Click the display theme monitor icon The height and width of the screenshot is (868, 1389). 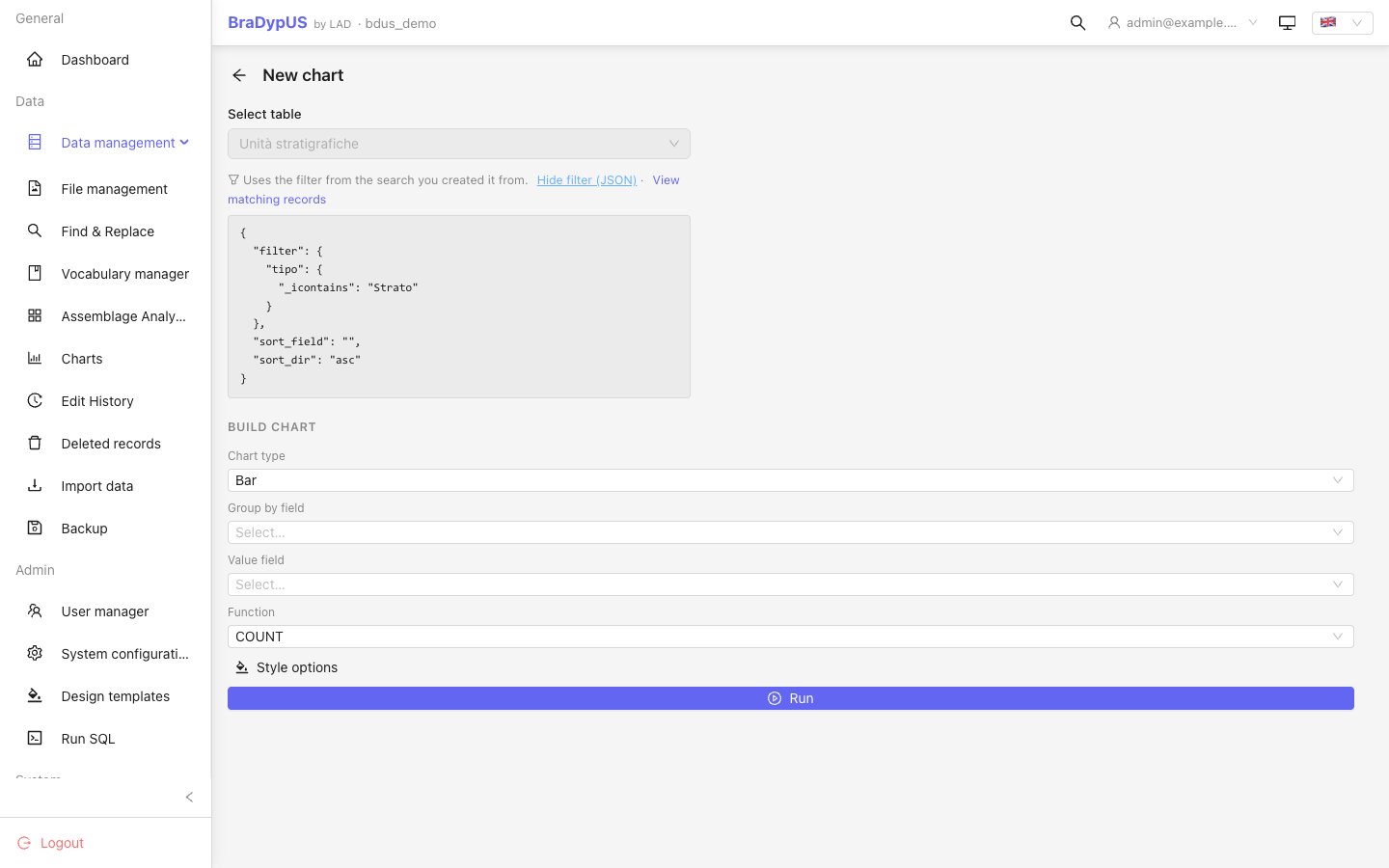pyautogui.click(x=1287, y=23)
